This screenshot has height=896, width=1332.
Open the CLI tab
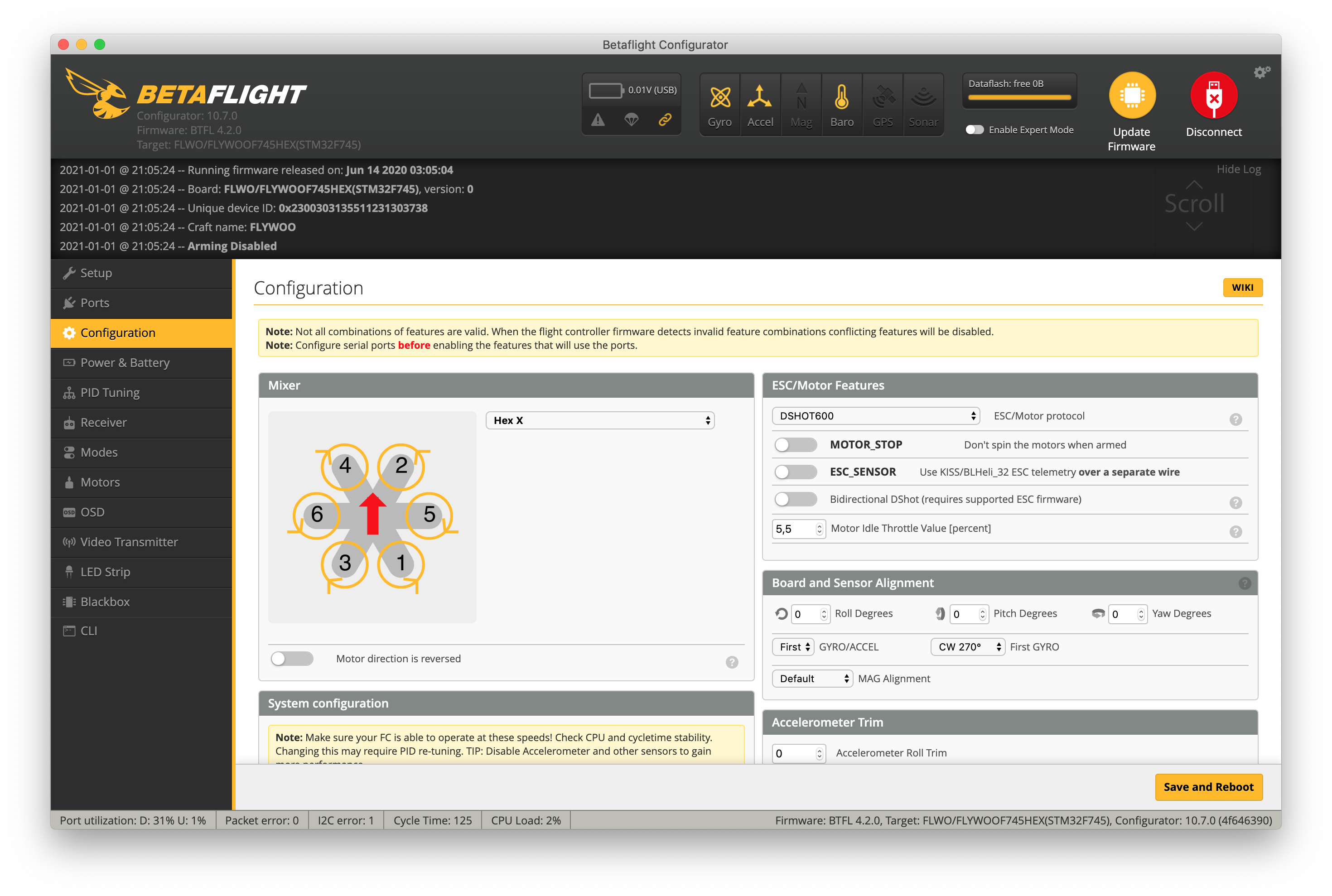[x=141, y=631]
